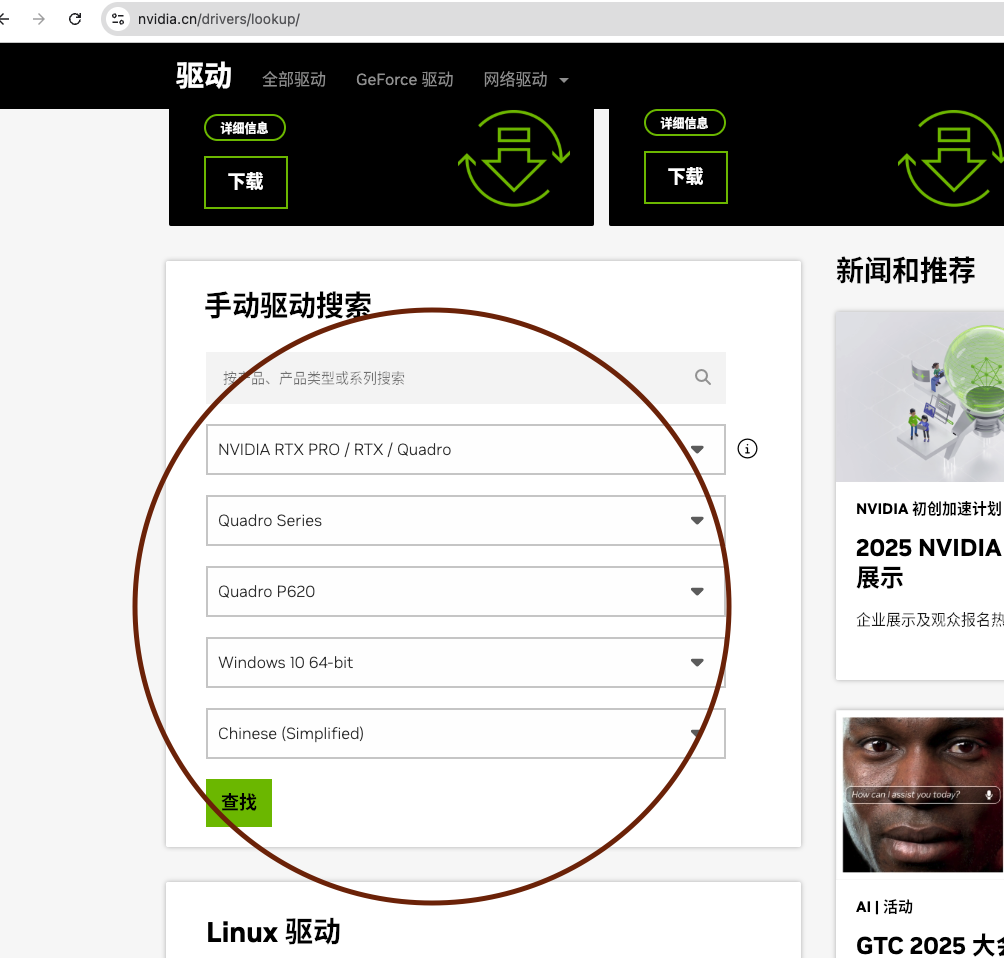1004x958 pixels.
Task: Click the product search input field
Action: 466,378
